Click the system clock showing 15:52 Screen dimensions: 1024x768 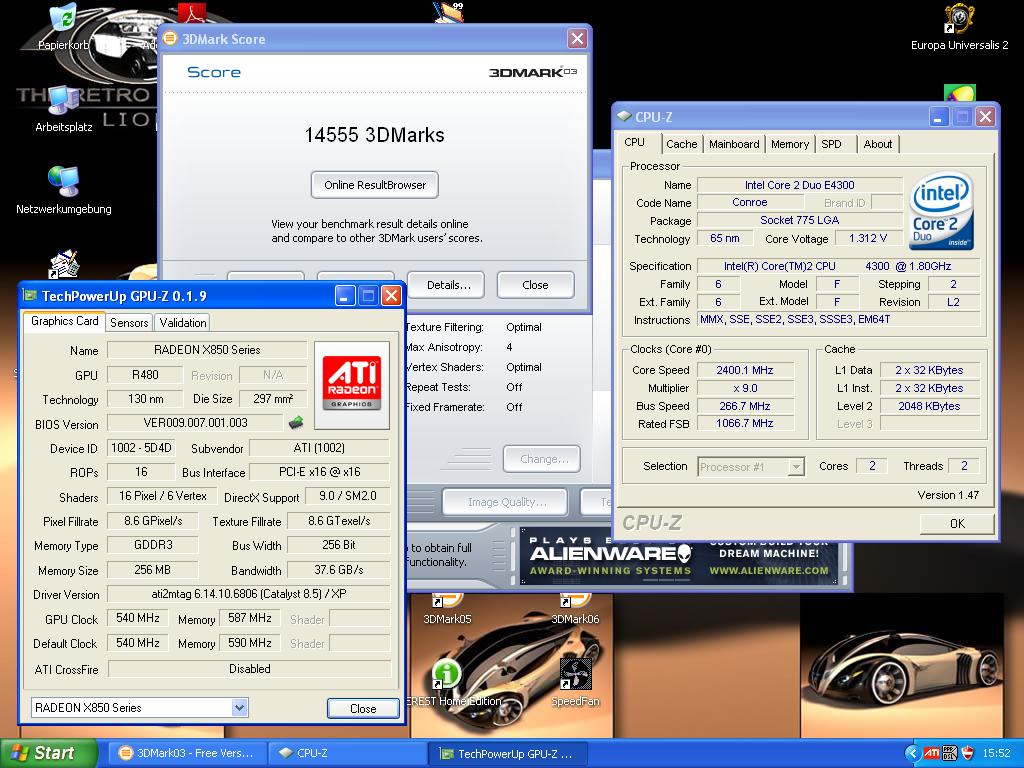[x=996, y=753]
